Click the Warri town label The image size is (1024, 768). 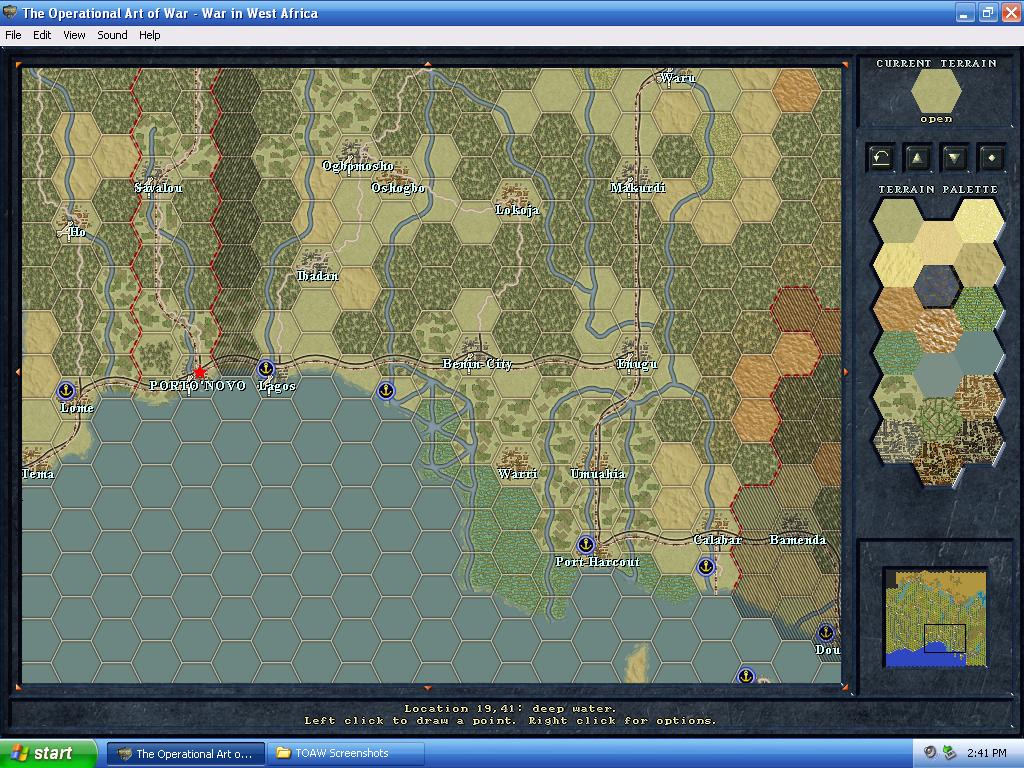tap(517, 473)
